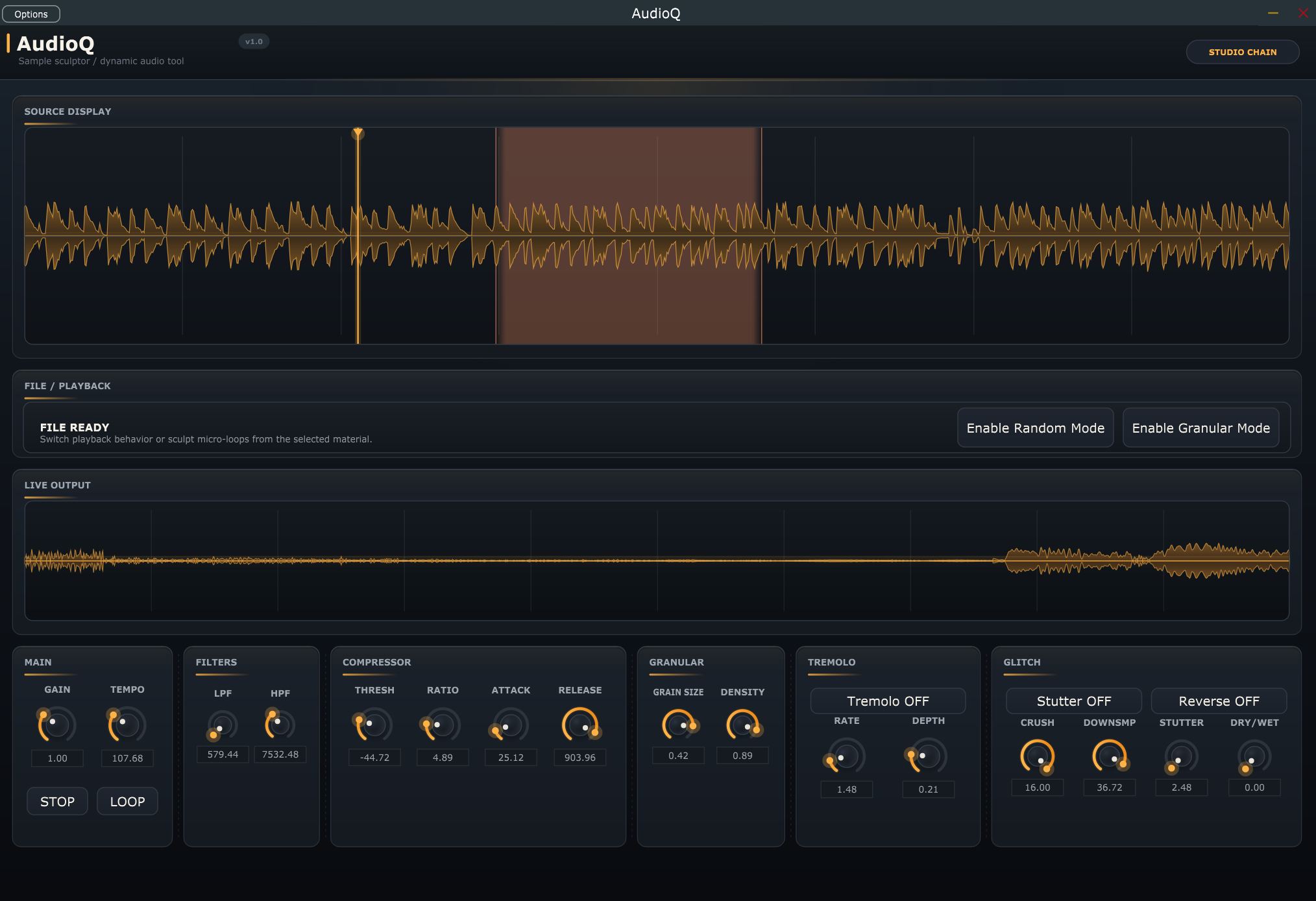Enable the Stutter glitch effect
Image resolution: width=1316 pixels, height=901 pixels.
point(1073,701)
